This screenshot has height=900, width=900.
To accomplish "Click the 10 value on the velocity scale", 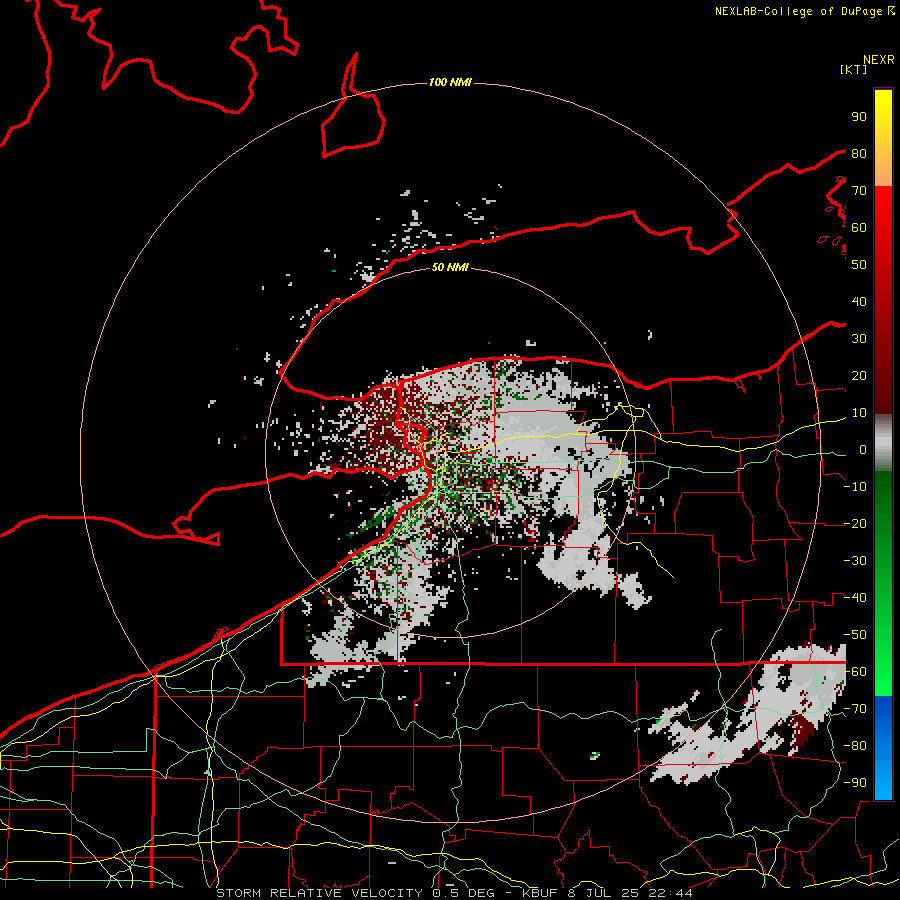I will 859,413.
